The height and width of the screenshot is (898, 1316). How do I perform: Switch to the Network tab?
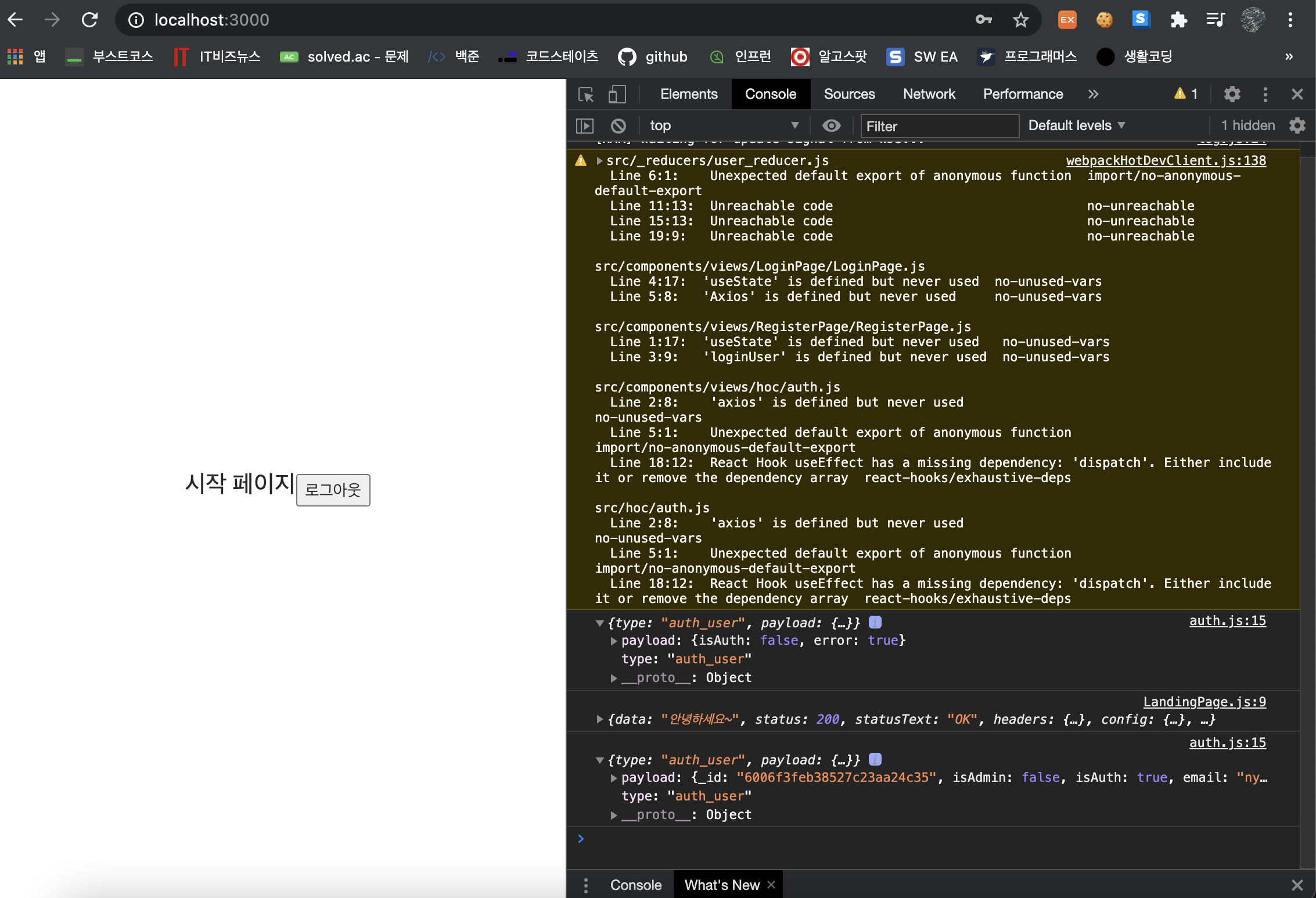929,94
